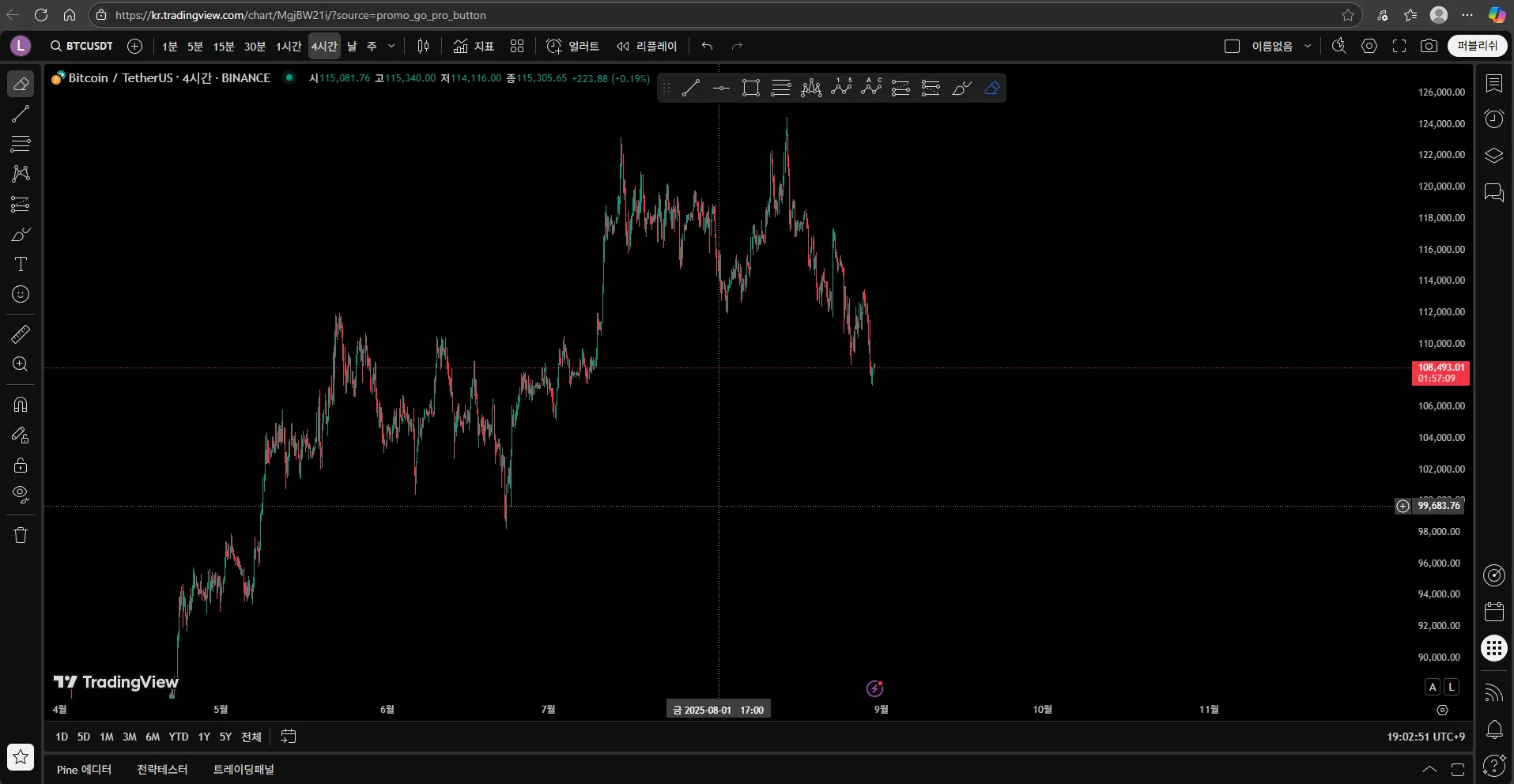Image resolution: width=1514 pixels, height=784 pixels.
Task: Open the economic calendar icon
Action: 1493,612
